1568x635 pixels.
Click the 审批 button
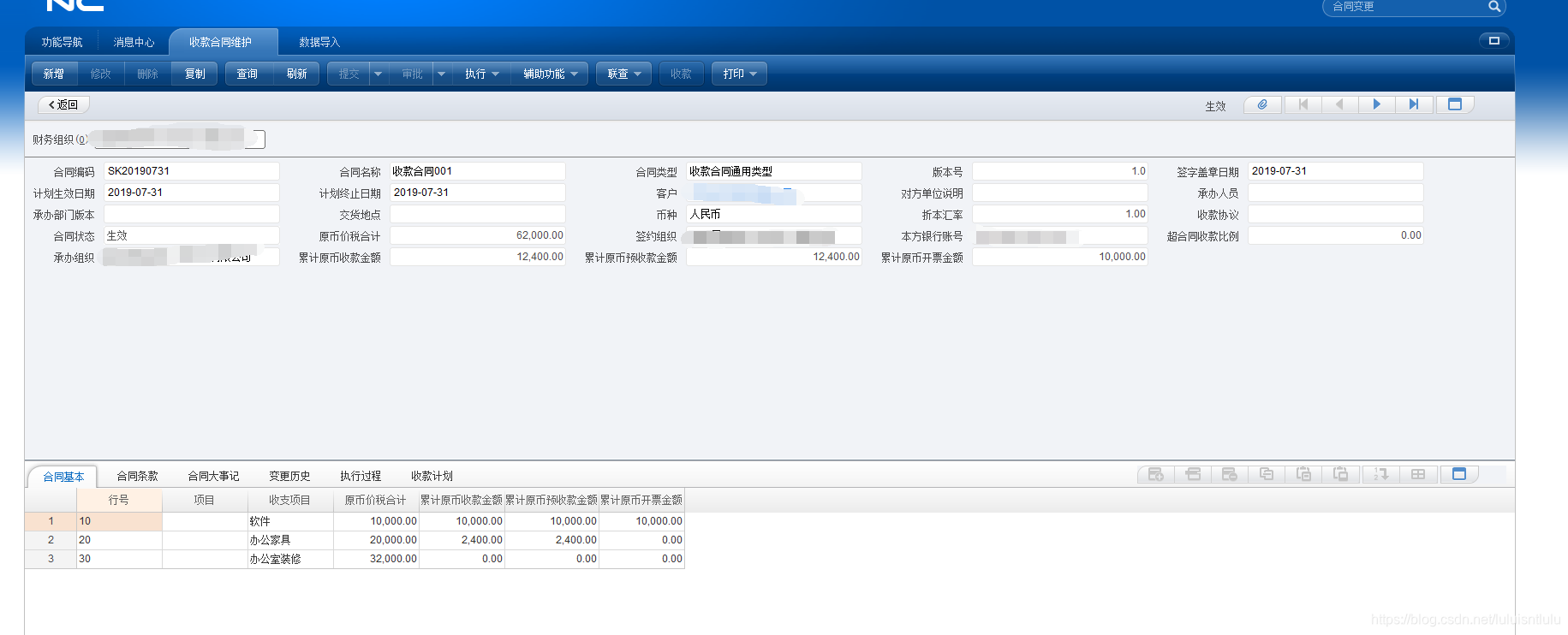412,74
